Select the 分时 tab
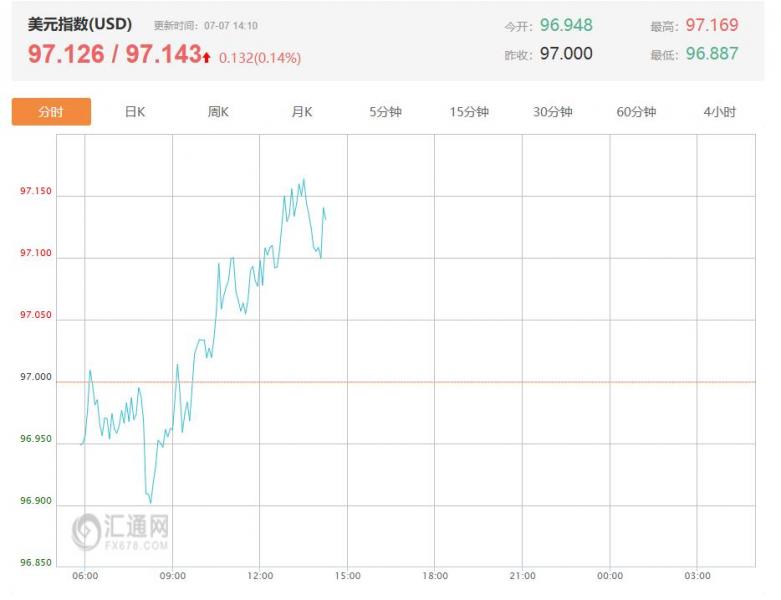 point(51,112)
